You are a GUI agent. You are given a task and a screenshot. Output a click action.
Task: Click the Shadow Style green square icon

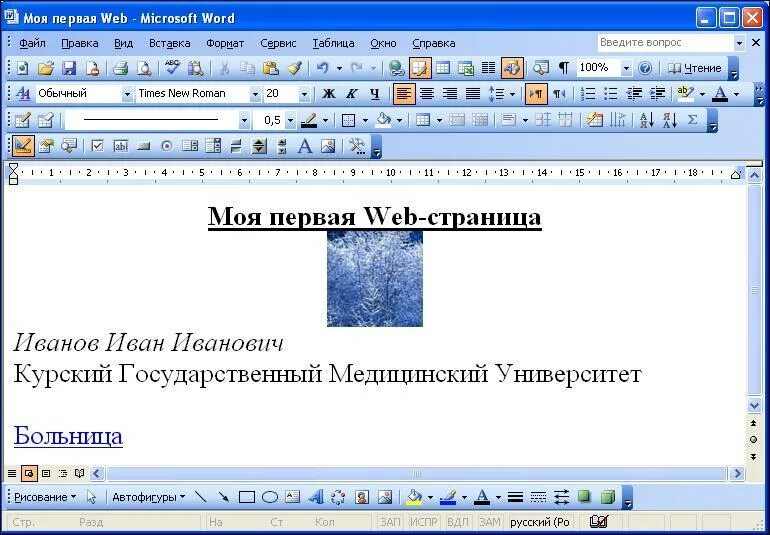coord(584,497)
